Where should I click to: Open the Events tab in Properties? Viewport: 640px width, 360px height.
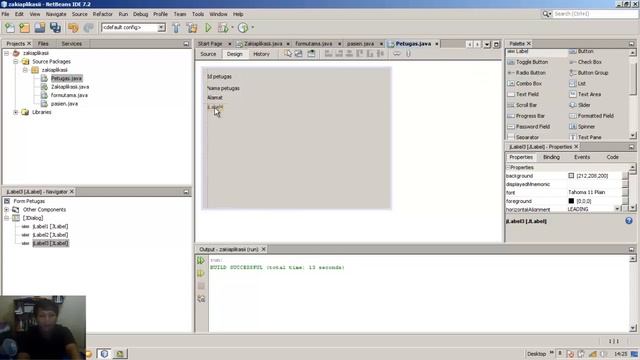pyautogui.click(x=582, y=157)
